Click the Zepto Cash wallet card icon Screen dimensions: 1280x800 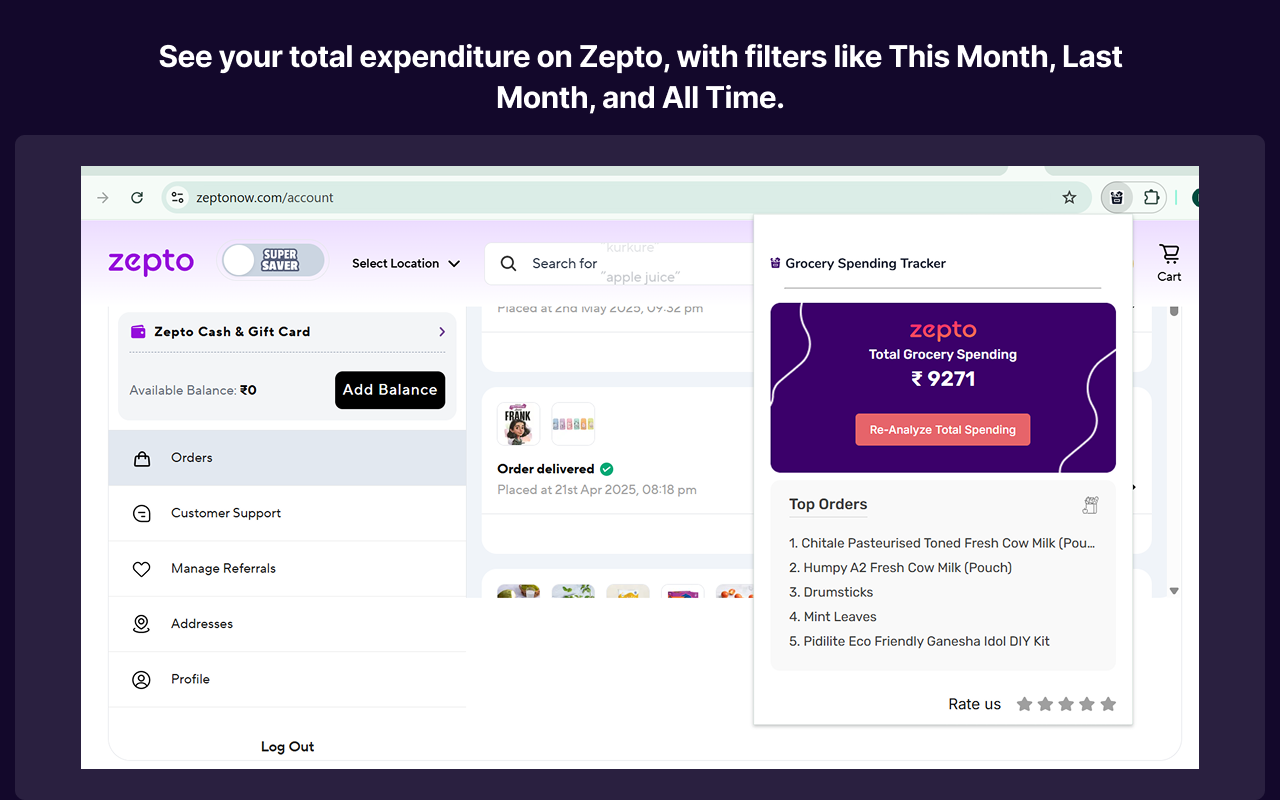click(x=137, y=331)
